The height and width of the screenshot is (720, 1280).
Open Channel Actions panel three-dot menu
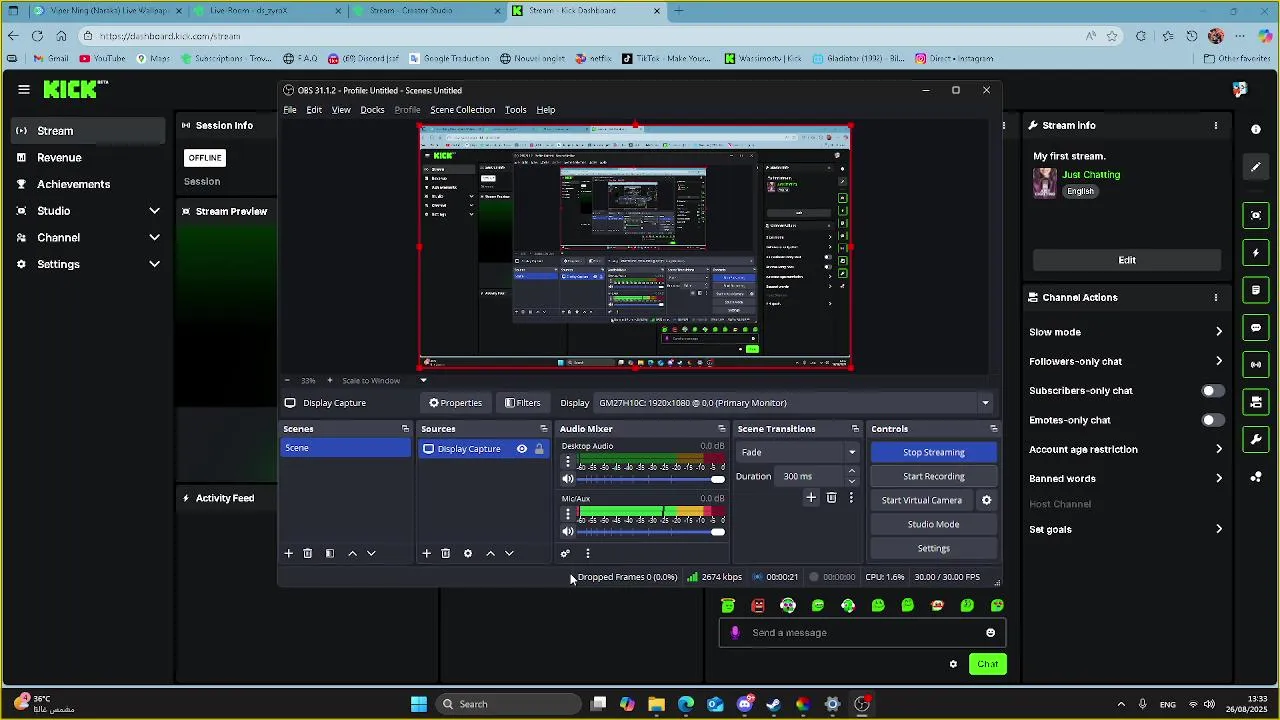[1216, 297]
